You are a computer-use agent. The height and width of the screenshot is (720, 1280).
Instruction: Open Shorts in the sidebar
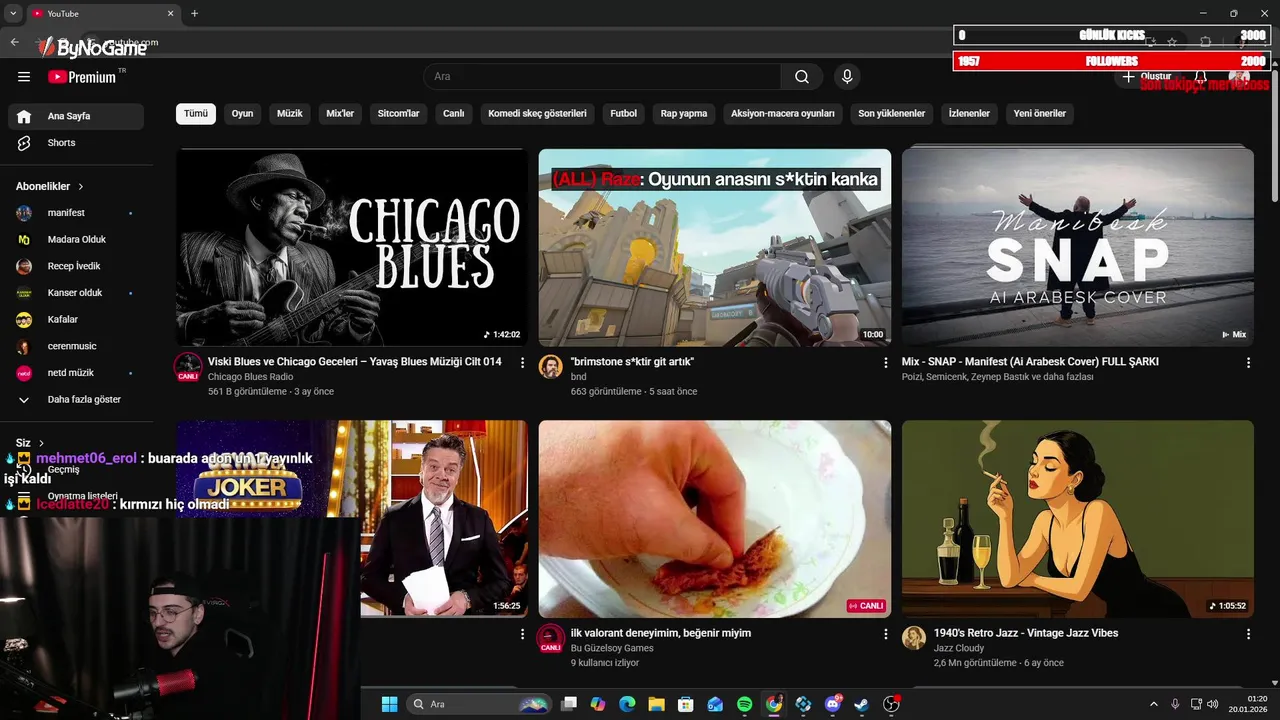(76, 143)
